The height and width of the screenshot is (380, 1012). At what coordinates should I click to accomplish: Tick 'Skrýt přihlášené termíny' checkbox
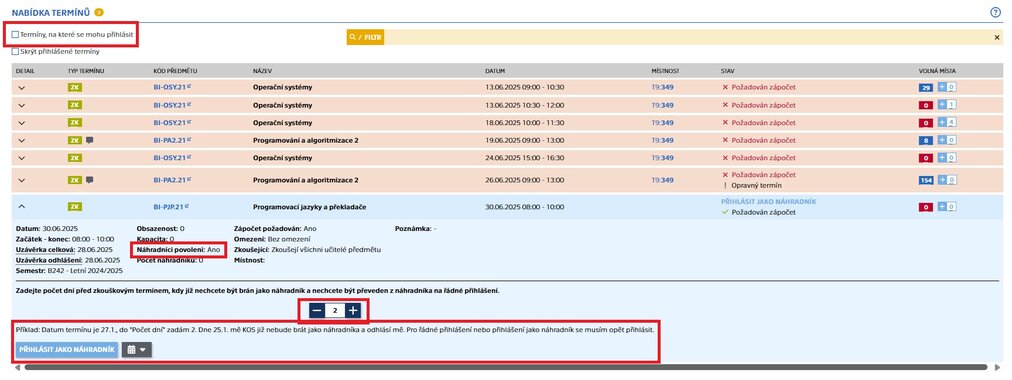[15, 52]
